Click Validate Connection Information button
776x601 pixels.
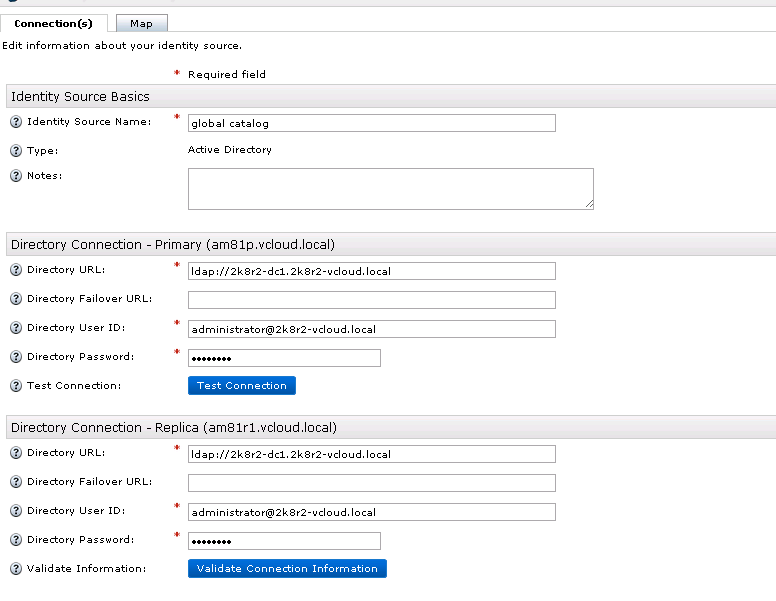pyautogui.click(x=287, y=568)
